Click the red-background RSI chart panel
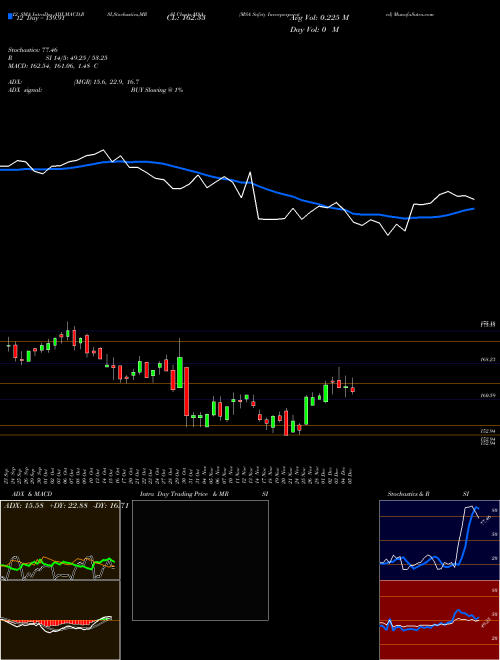This screenshot has height=660, width=500. pos(439,620)
